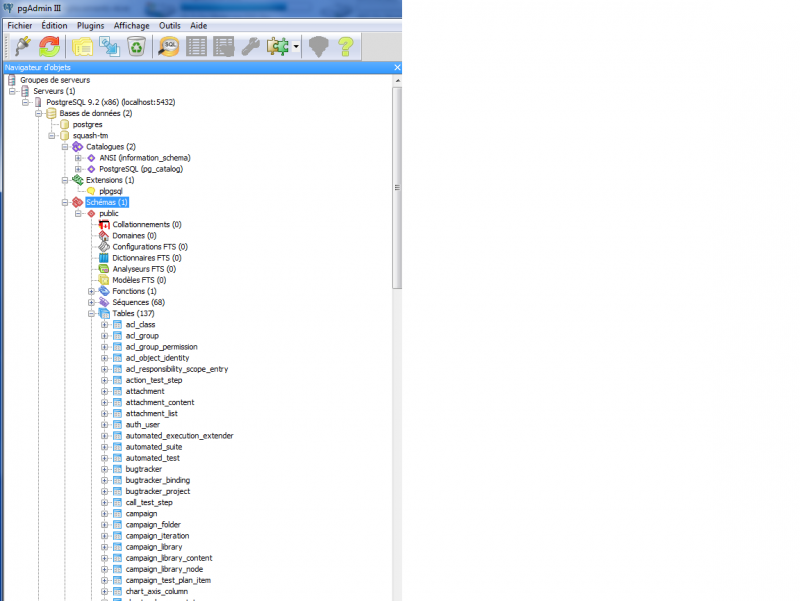Click the squash-tm database cylinder icon
800x601 pixels.
click(64, 136)
